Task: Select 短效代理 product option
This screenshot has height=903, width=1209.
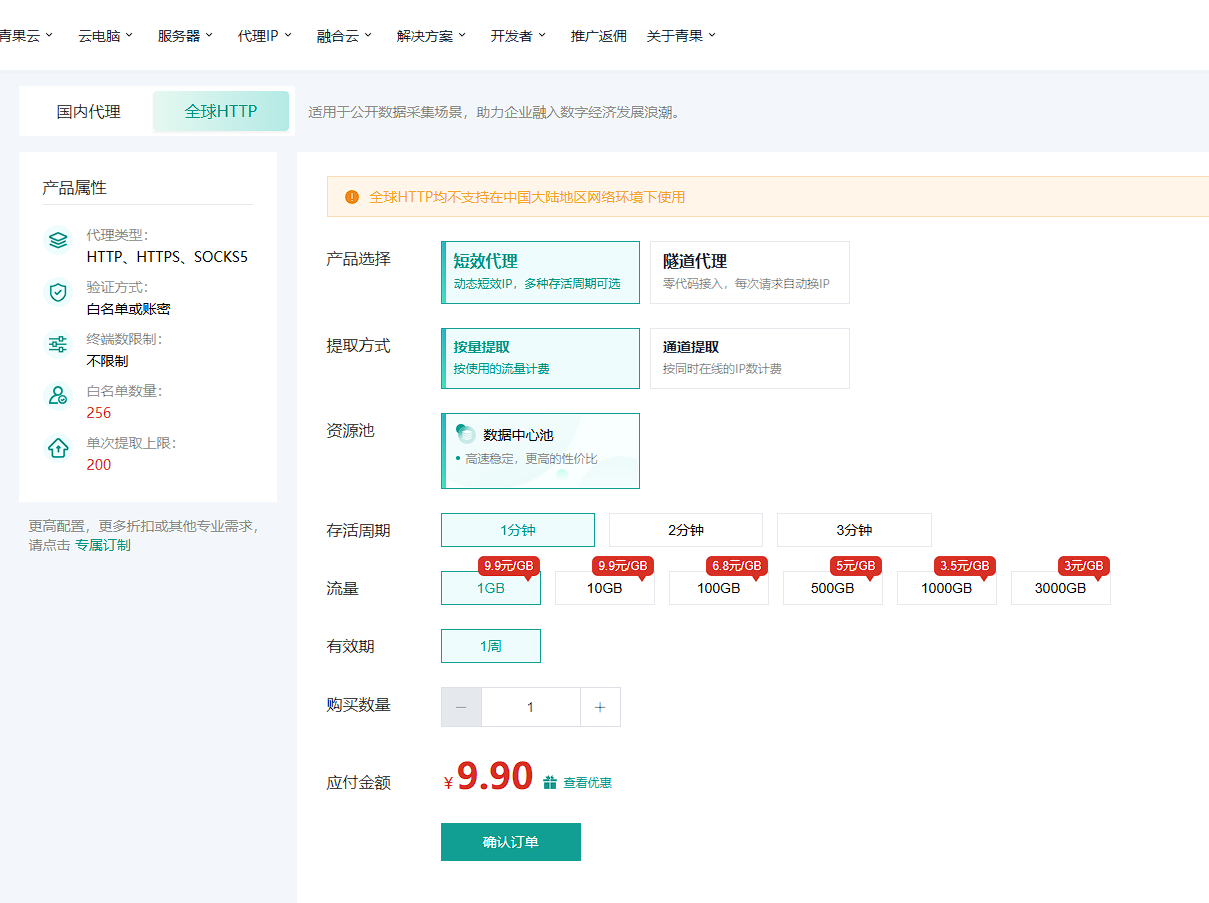Action: (540, 272)
